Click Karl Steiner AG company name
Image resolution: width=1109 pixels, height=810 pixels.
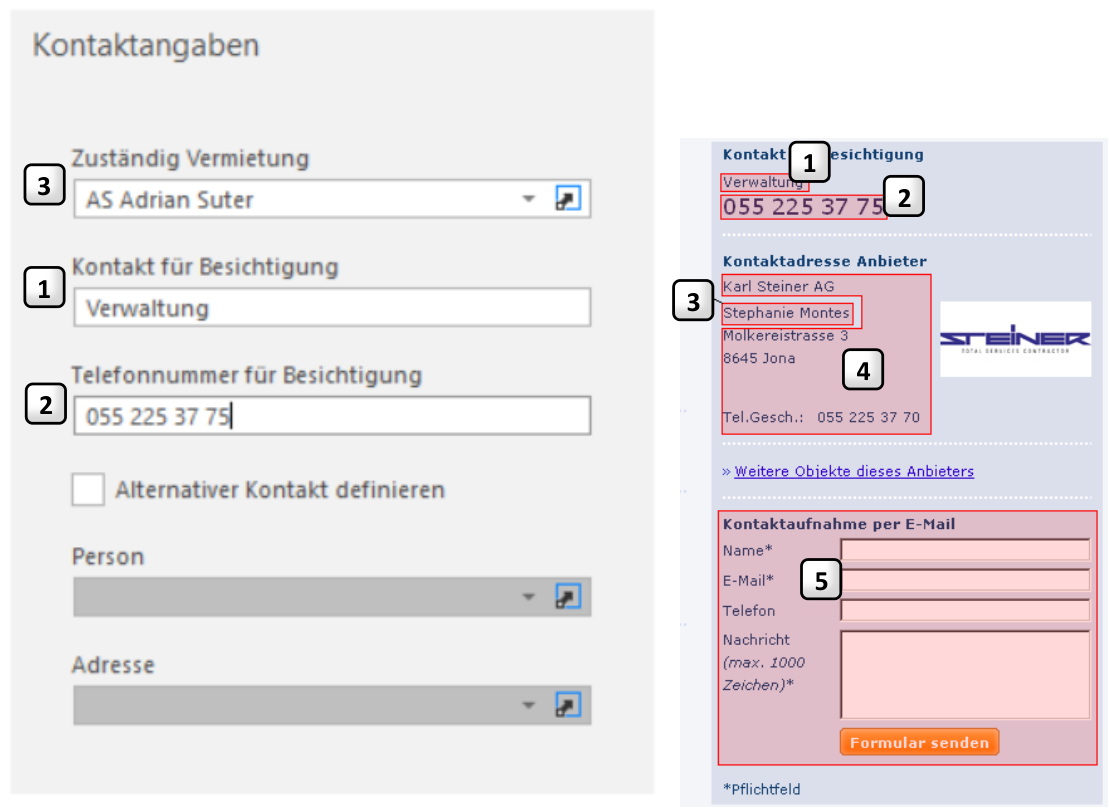click(779, 287)
